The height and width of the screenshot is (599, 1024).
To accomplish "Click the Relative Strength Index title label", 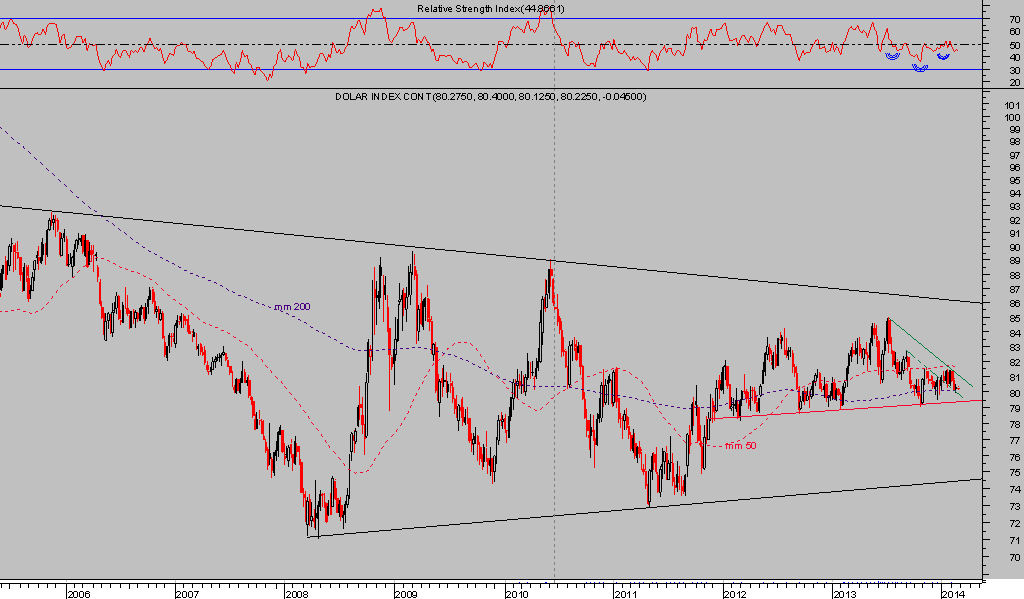I will pos(491,9).
